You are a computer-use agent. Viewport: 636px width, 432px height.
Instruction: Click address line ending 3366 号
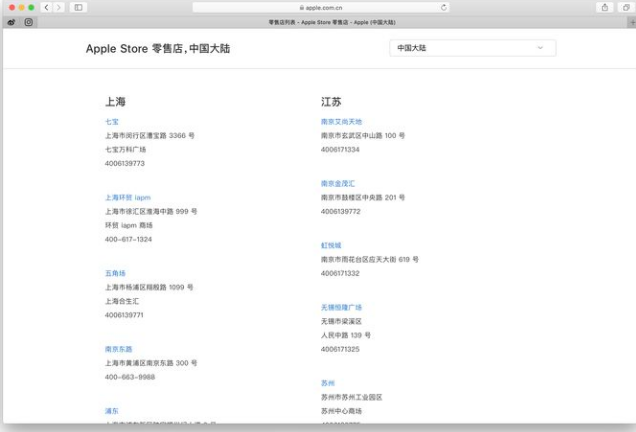tap(150, 135)
